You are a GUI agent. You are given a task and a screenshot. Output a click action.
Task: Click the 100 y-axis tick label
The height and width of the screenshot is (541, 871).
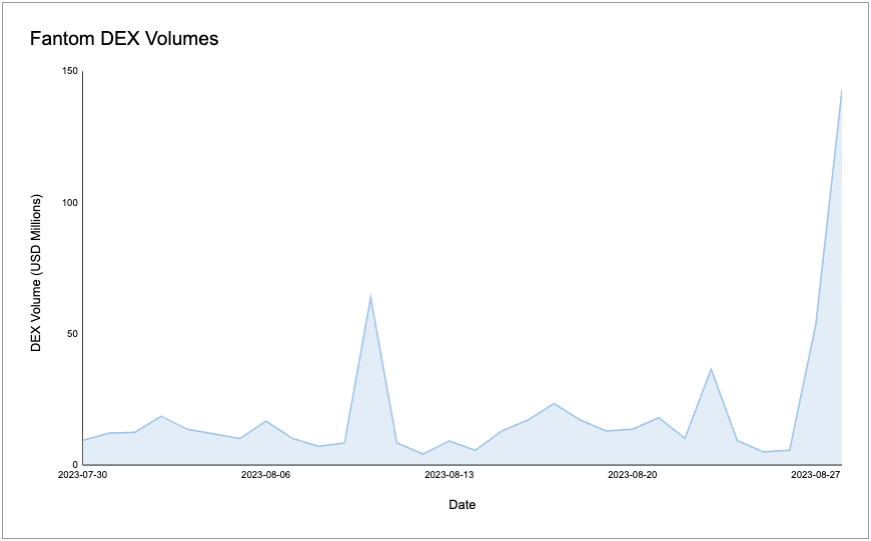point(71,203)
